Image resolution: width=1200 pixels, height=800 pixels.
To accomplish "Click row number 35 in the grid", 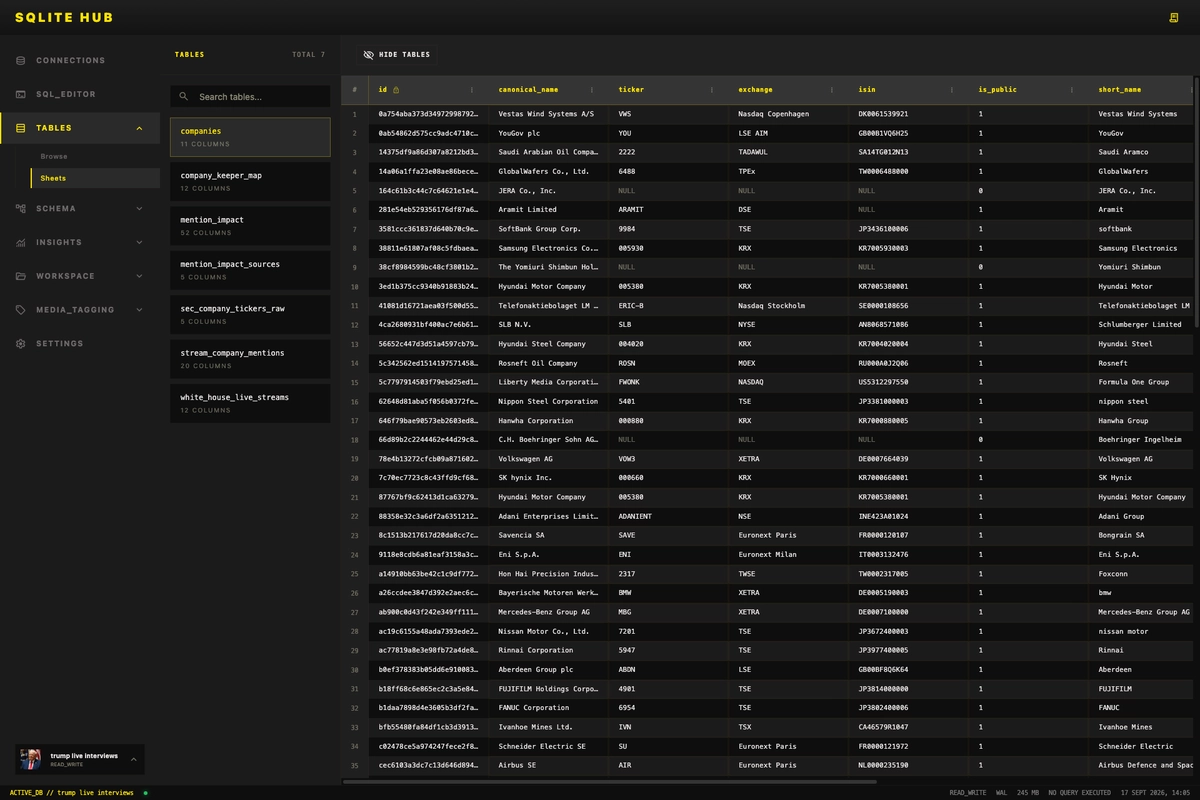I will 354,766.
